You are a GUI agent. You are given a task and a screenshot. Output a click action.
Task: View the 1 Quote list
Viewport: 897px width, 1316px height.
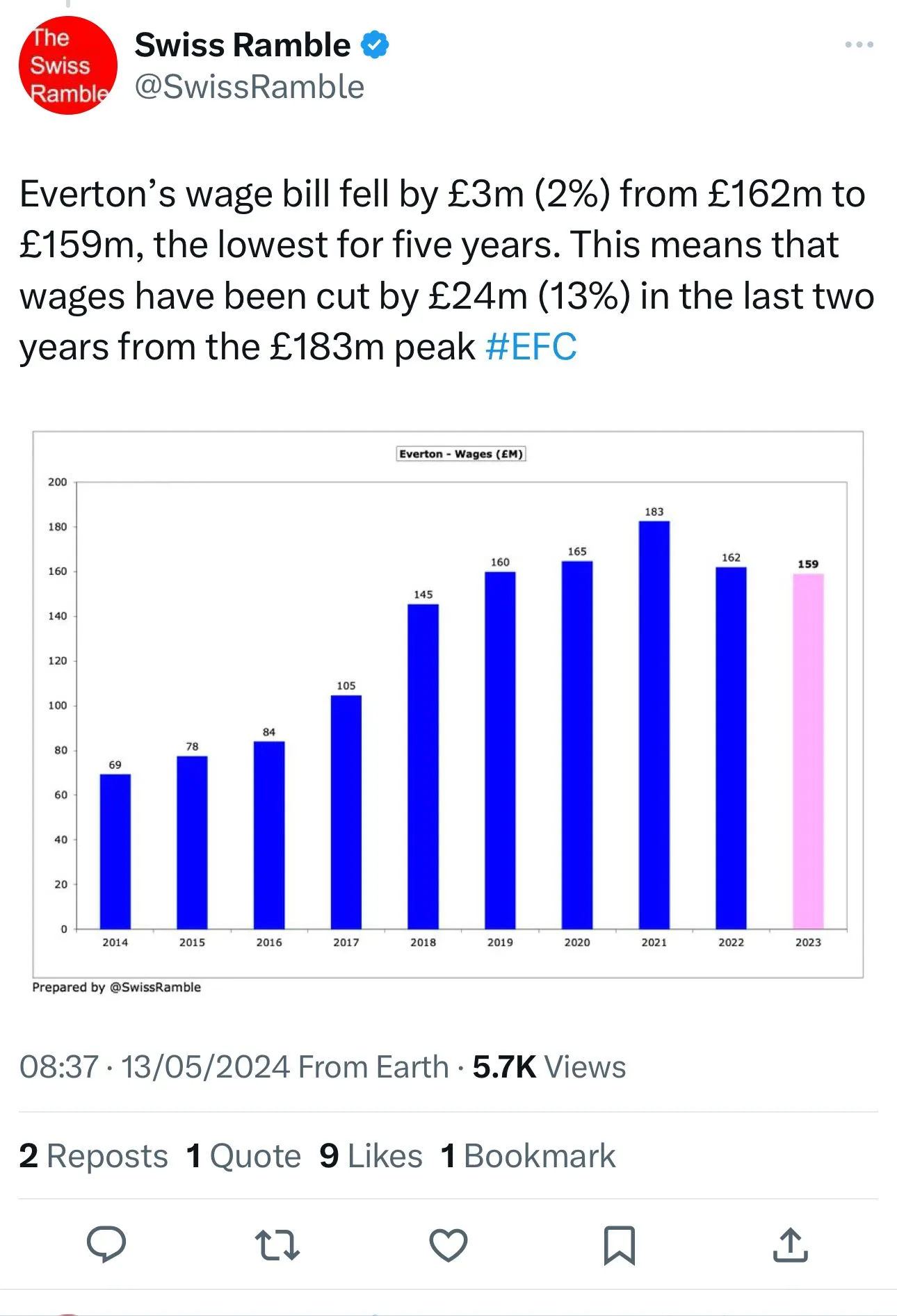(x=243, y=1156)
